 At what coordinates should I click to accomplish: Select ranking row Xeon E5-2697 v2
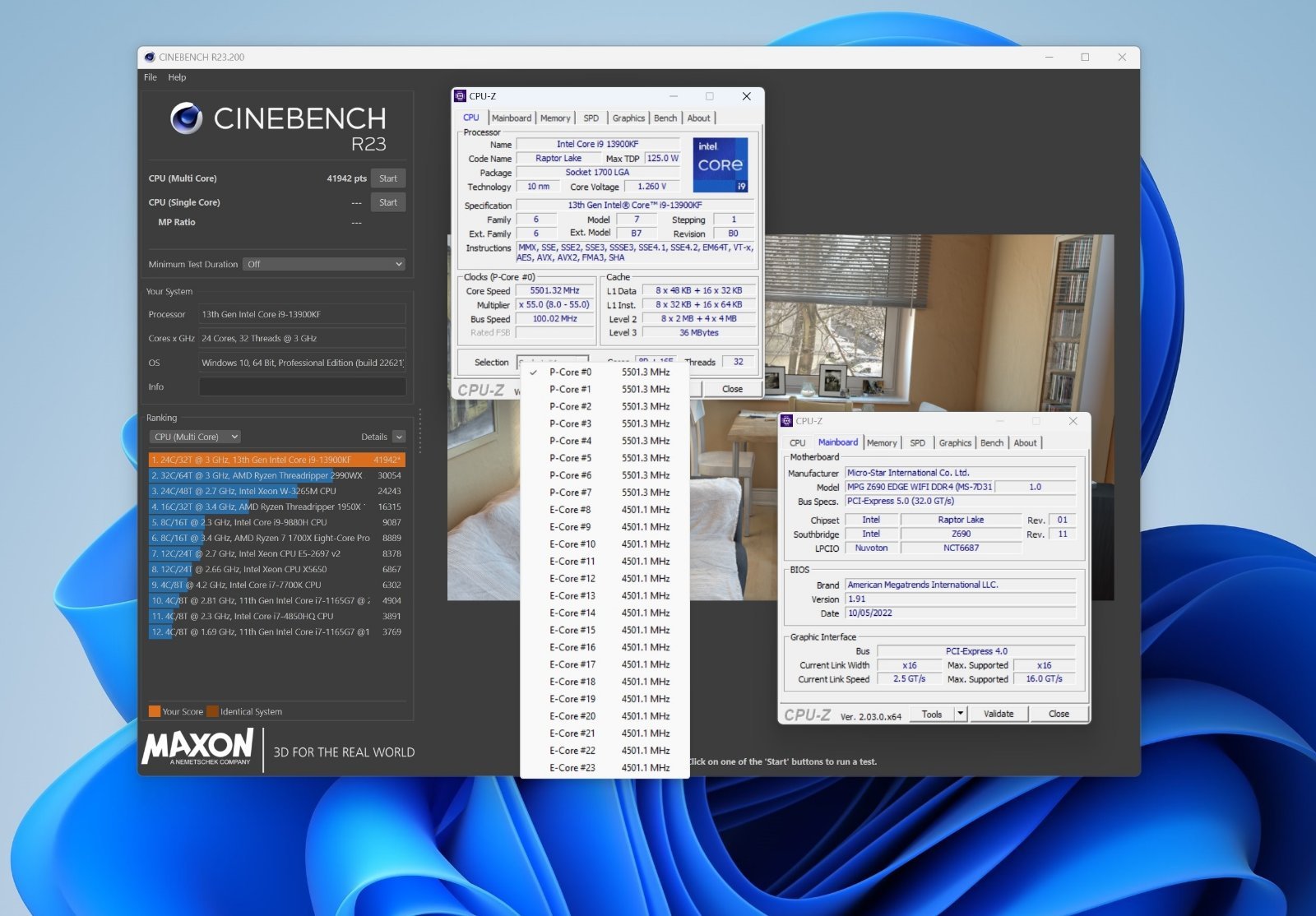point(276,553)
